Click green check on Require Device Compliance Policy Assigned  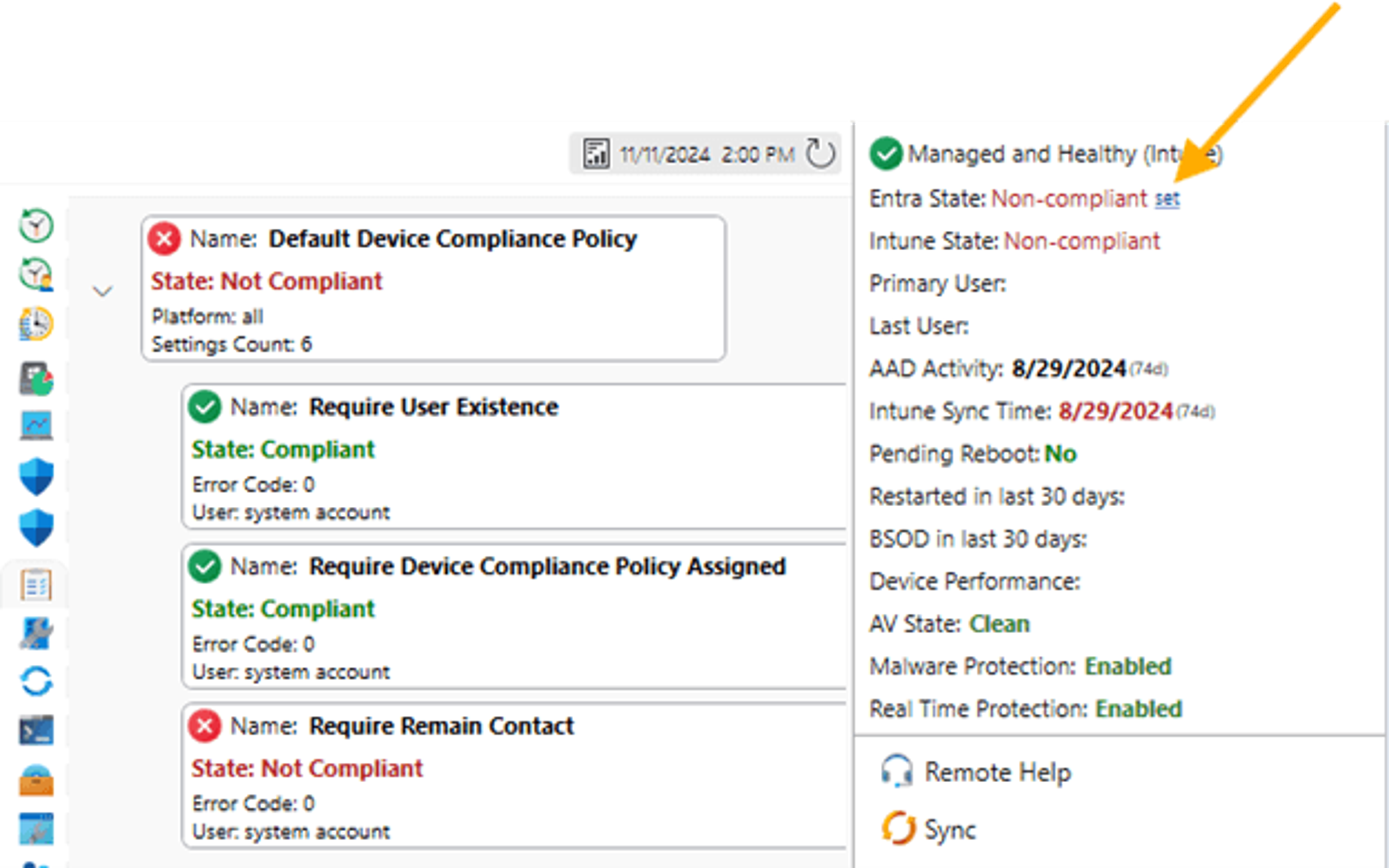[x=204, y=566]
